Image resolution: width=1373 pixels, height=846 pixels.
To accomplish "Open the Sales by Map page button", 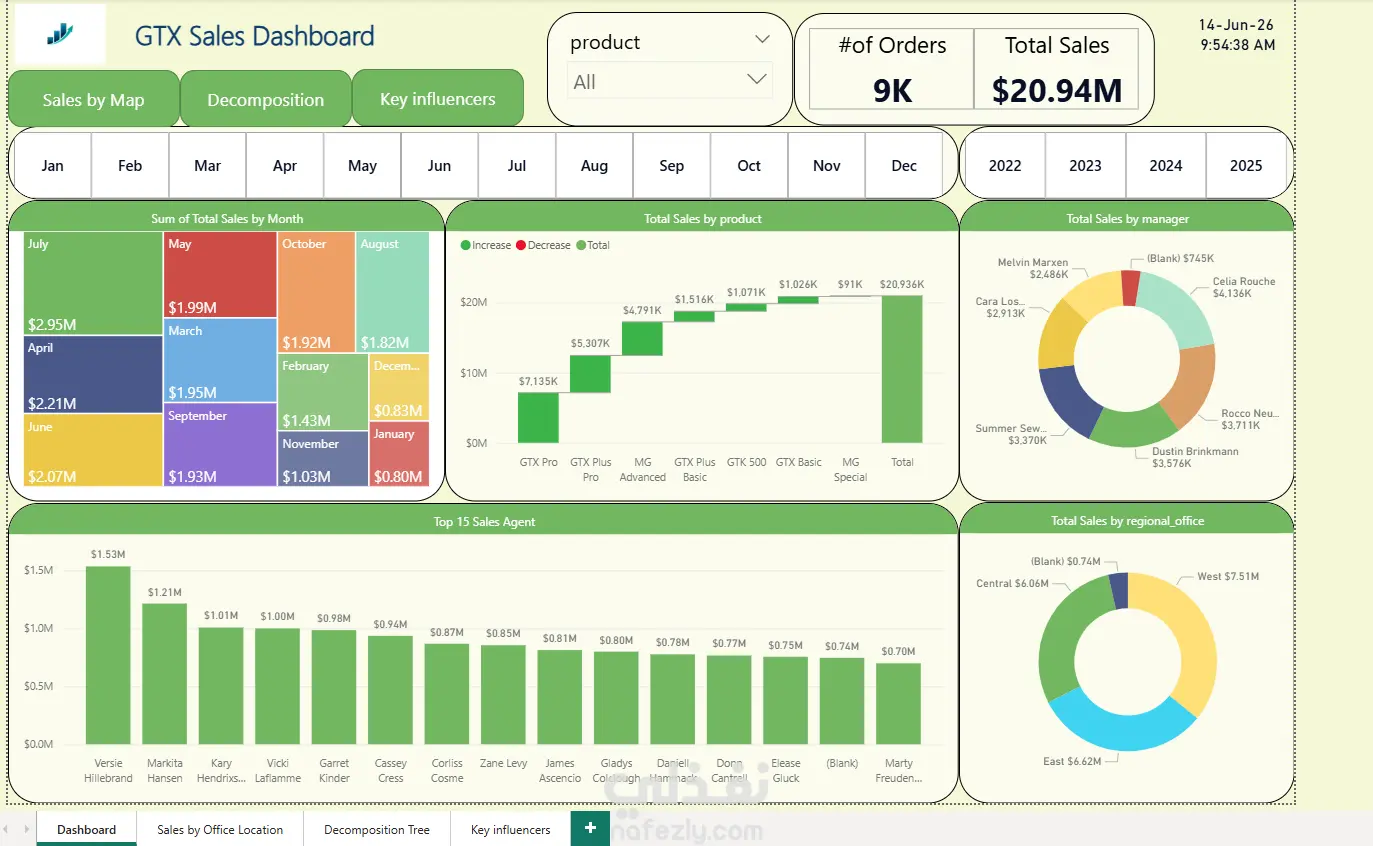I will pyautogui.click(x=94, y=99).
